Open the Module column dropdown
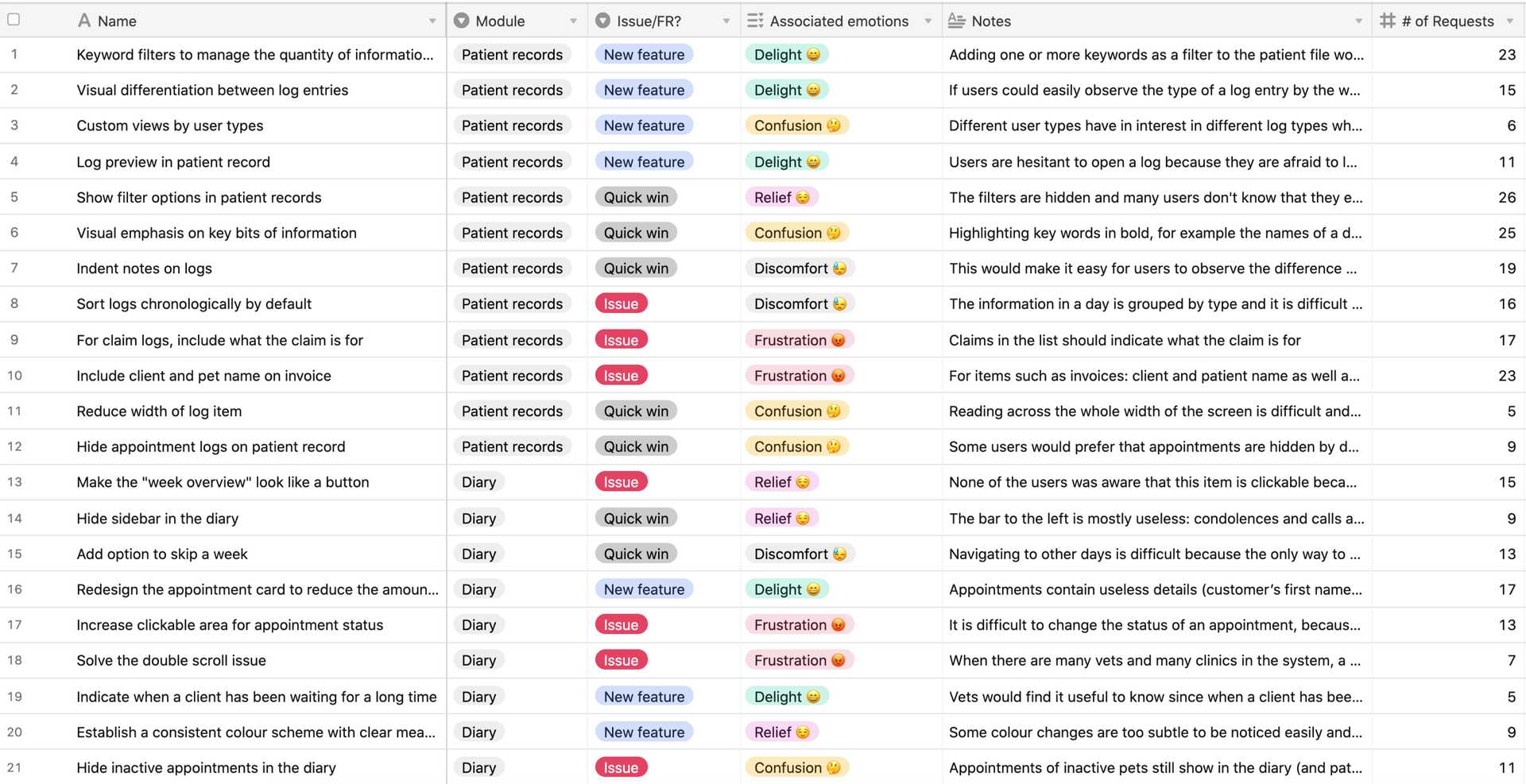 tap(573, 21)
